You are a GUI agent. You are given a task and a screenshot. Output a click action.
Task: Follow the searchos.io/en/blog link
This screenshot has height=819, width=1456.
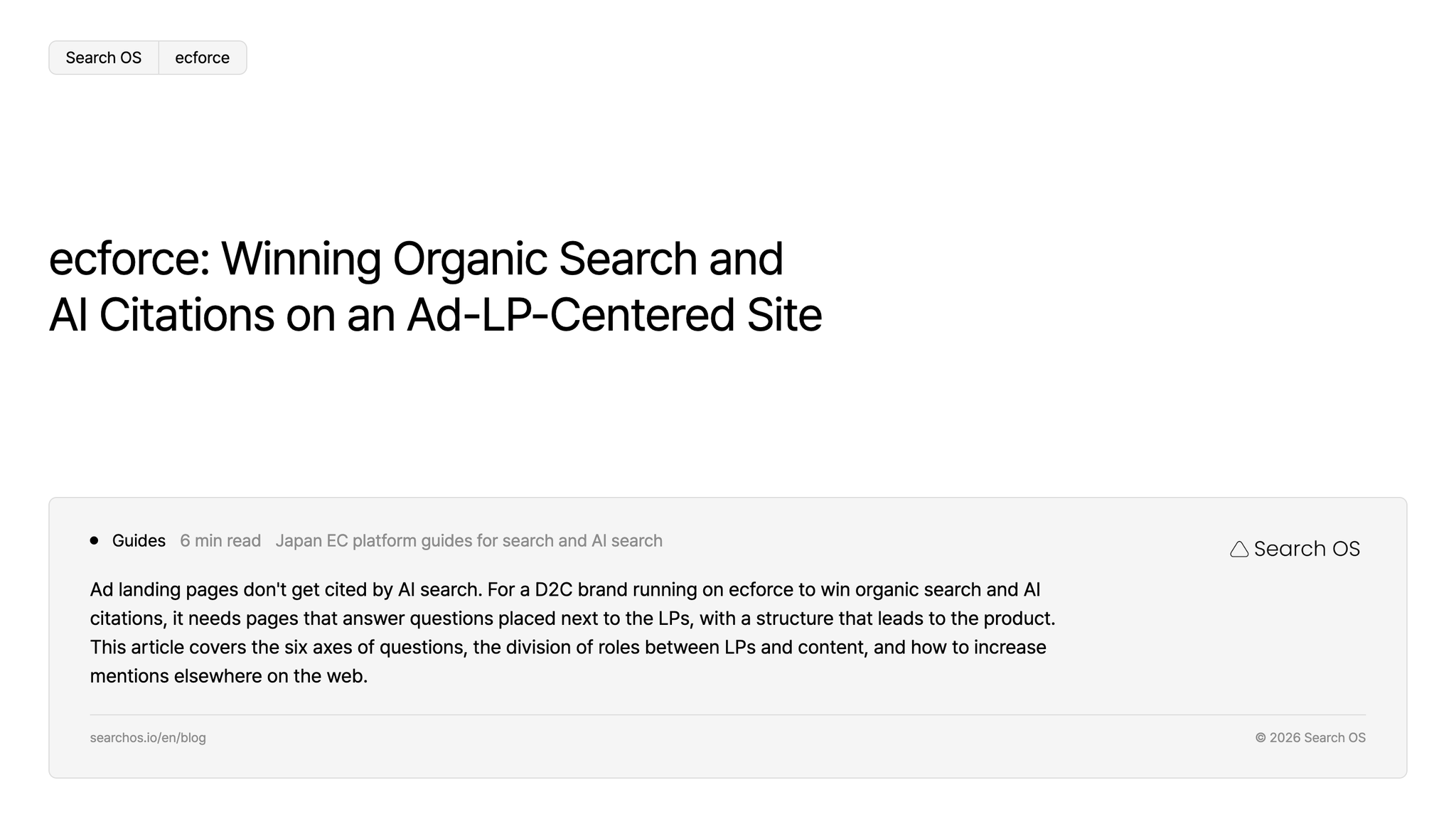[148, 738]
